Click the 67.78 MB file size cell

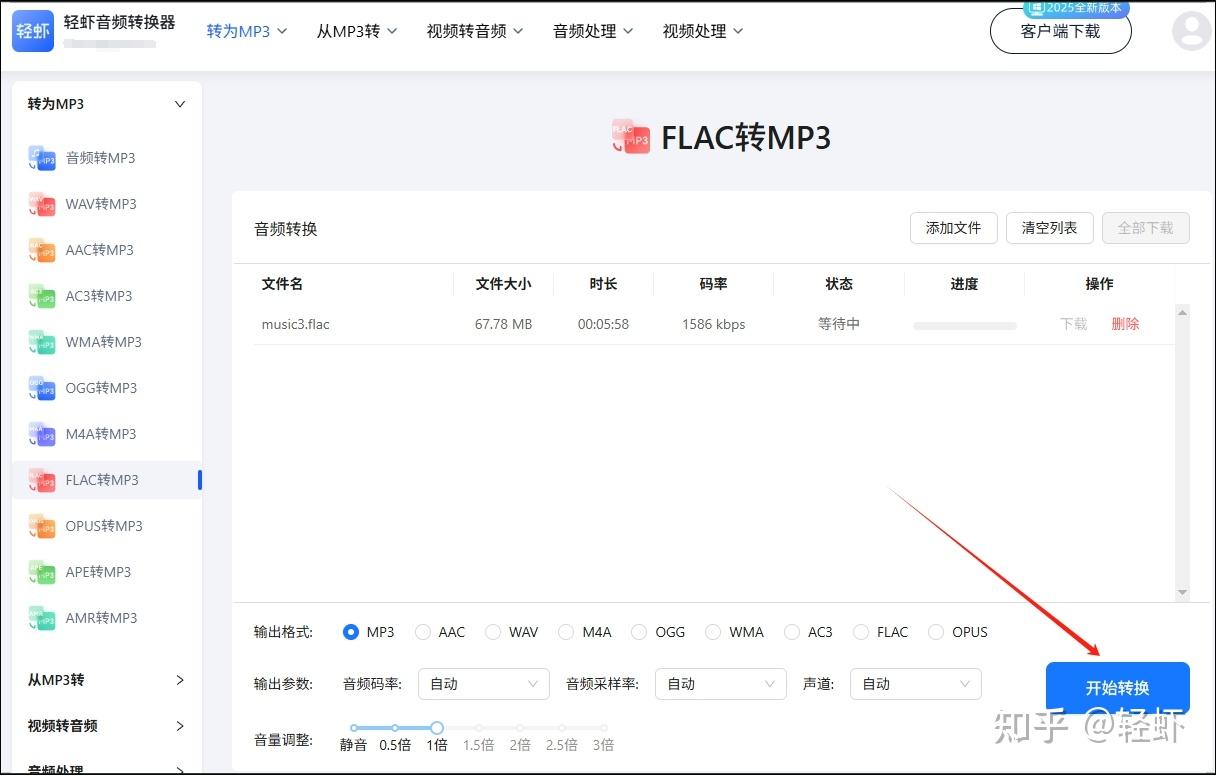pos(503,324)
